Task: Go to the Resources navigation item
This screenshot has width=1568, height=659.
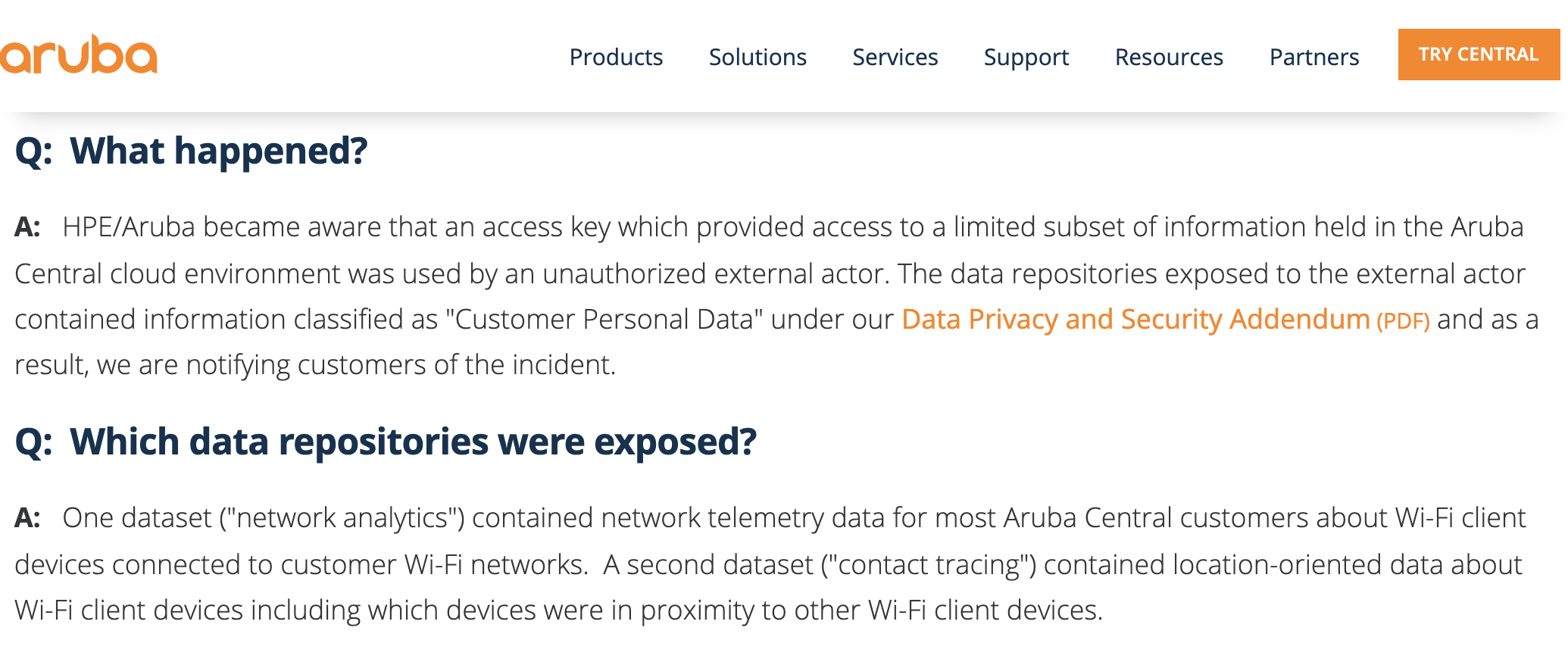Action: 1169,58
